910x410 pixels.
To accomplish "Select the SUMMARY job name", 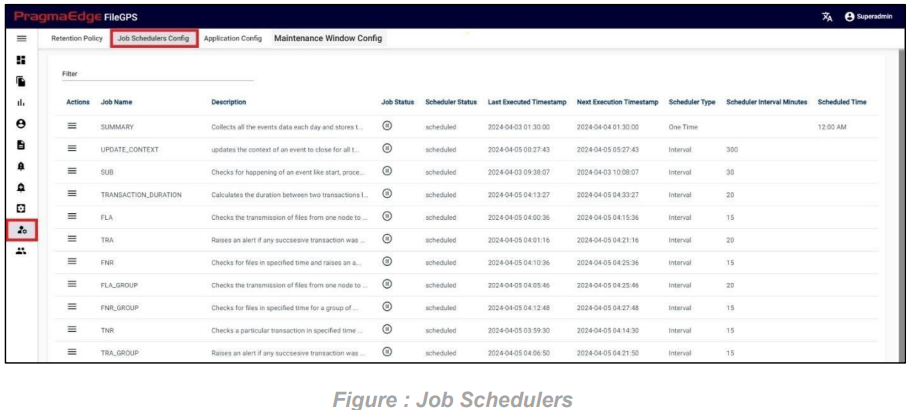I will 117,127.
